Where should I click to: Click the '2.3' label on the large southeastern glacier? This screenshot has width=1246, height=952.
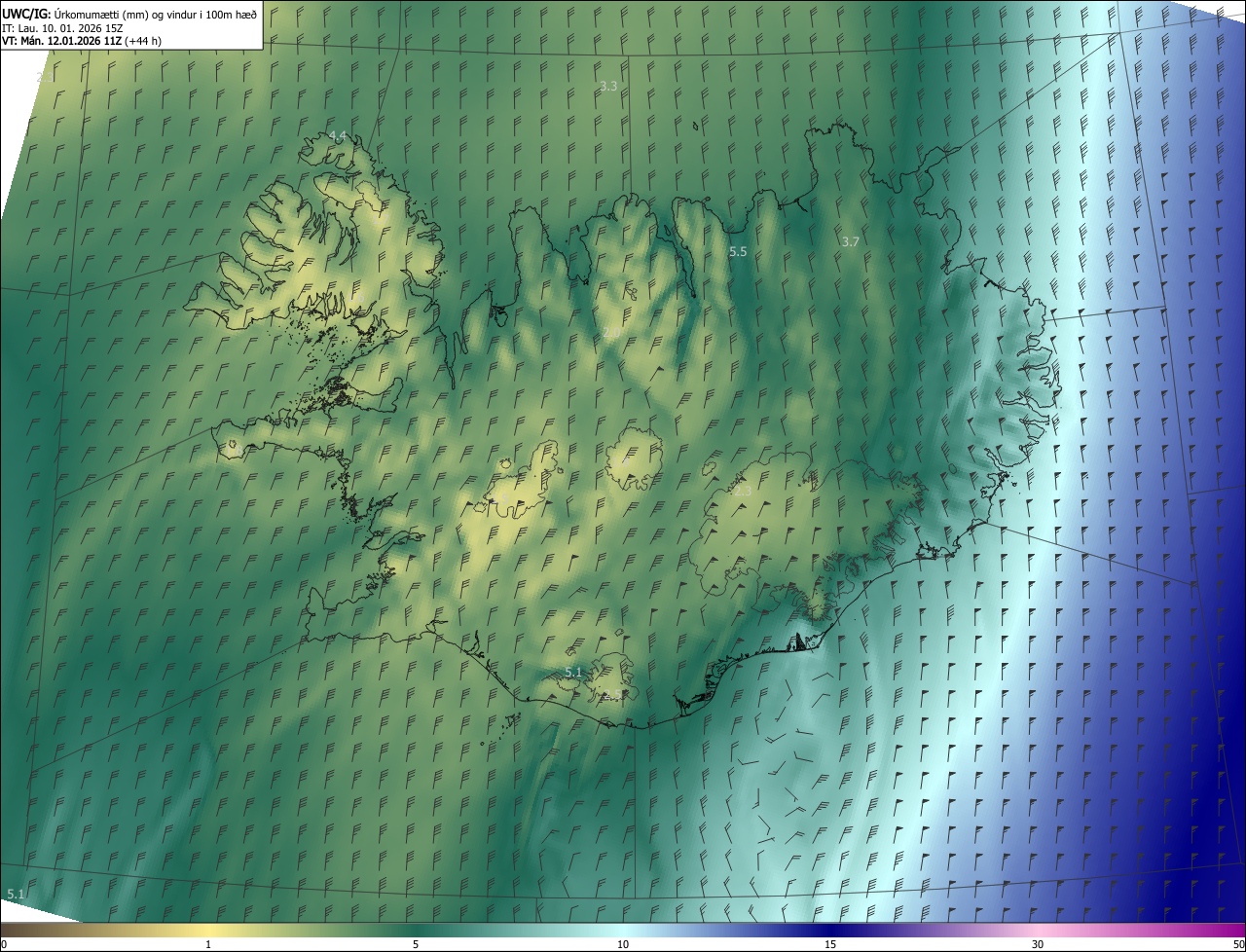[742, 492]
